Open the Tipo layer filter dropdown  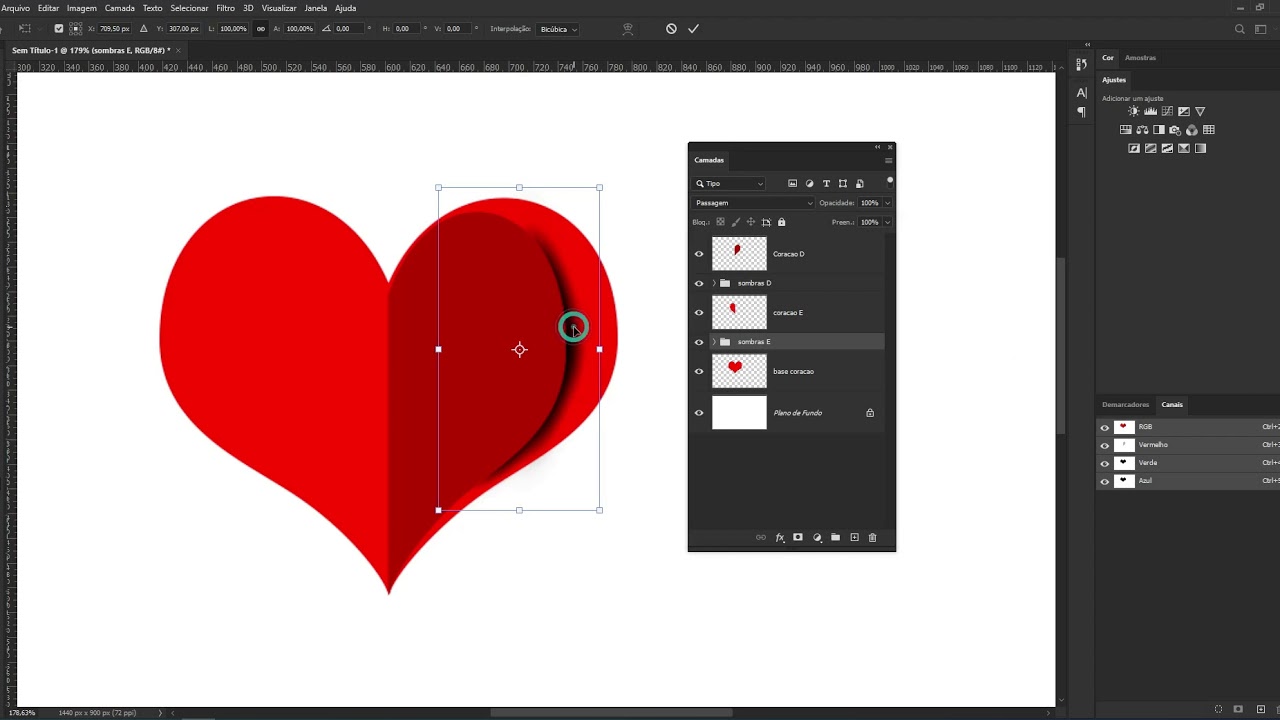[730, 184]
